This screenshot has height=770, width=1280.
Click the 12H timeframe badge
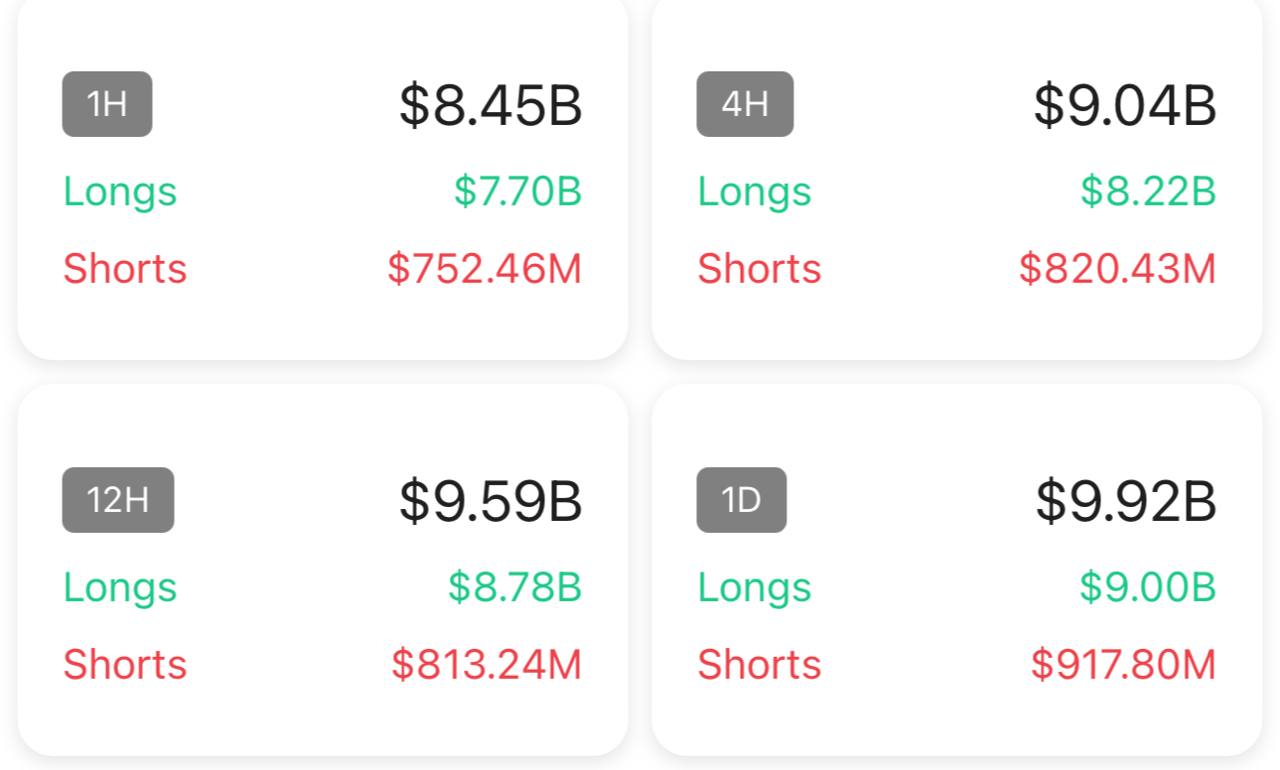point(118,500)
